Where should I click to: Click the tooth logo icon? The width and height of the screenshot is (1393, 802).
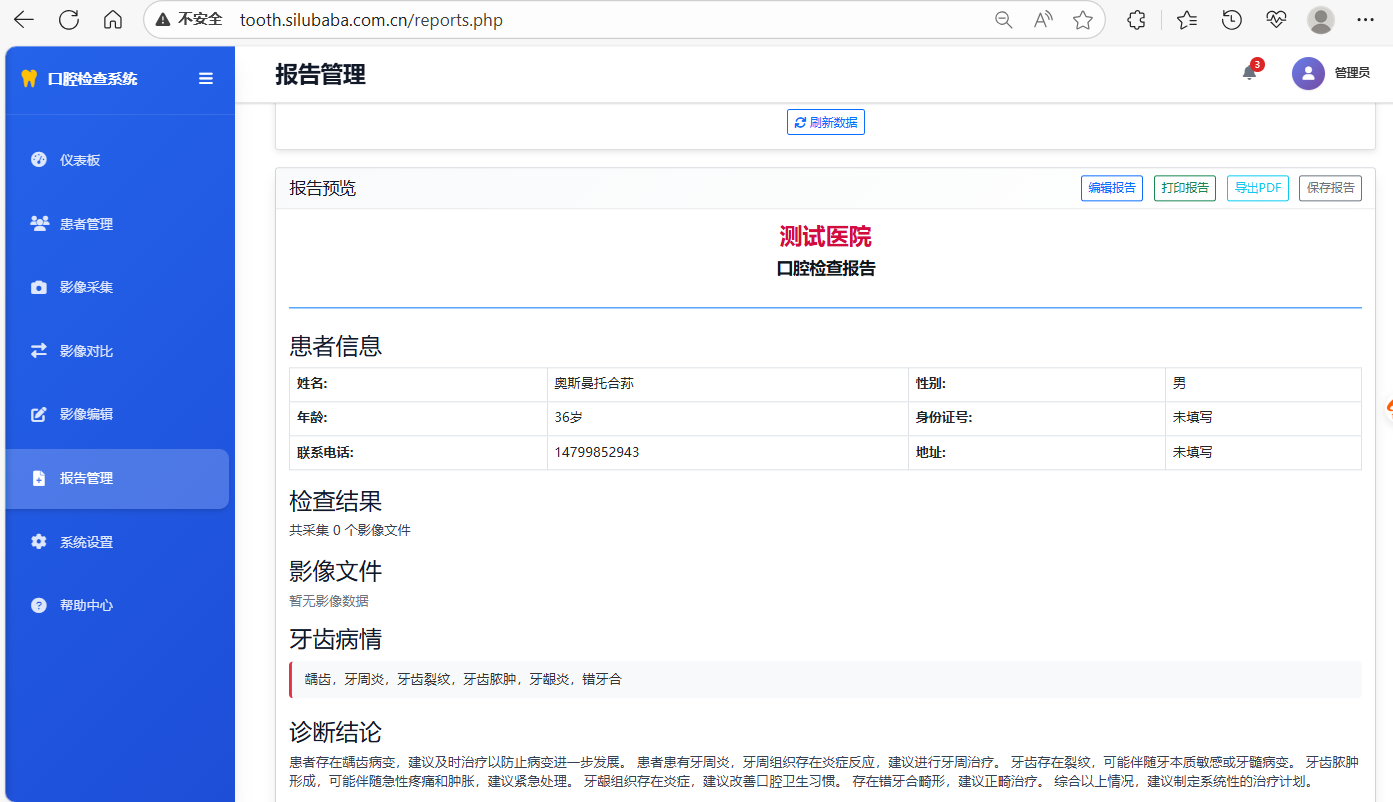[29, 79]
